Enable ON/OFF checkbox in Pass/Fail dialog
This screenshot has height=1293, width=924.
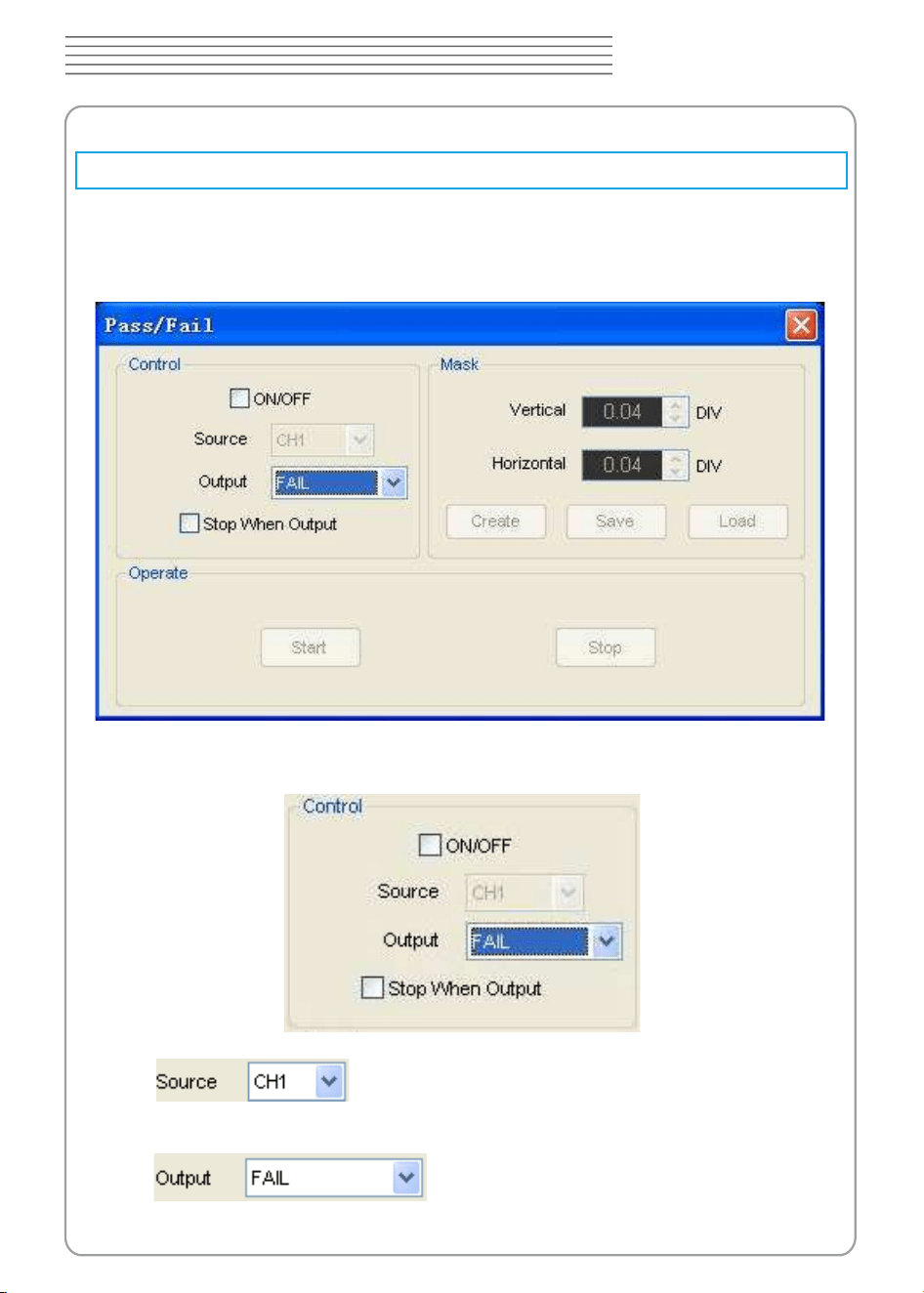pos(239,398)
